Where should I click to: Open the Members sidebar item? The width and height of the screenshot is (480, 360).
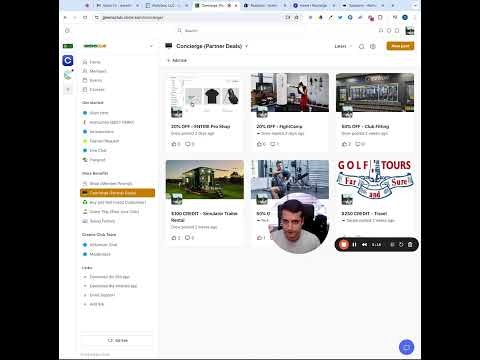(x=118, y=71)
